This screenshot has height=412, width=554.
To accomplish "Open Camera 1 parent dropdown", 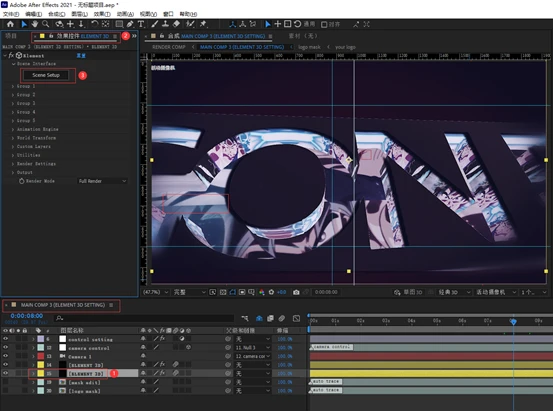I will click(x=253, y=356).
